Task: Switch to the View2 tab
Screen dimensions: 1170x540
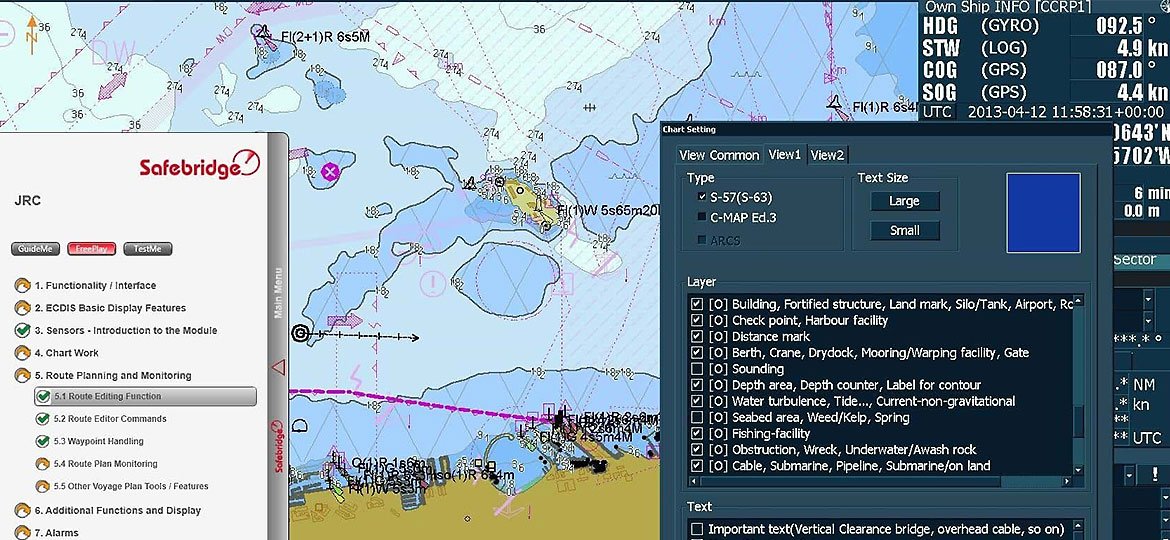Action: [827, 155]
